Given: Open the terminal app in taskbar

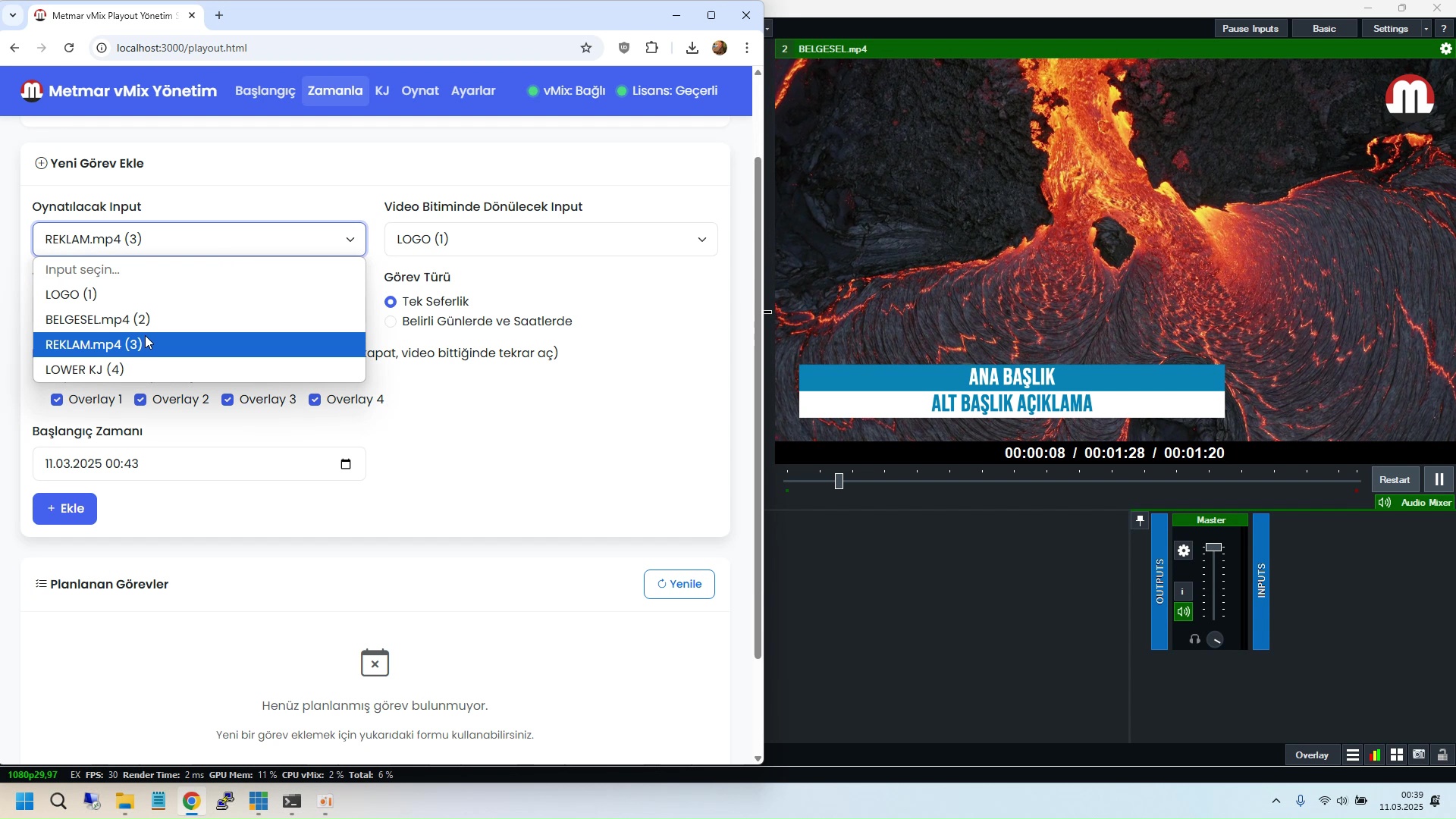Looking at the screenshot, I should click(292, 802).
